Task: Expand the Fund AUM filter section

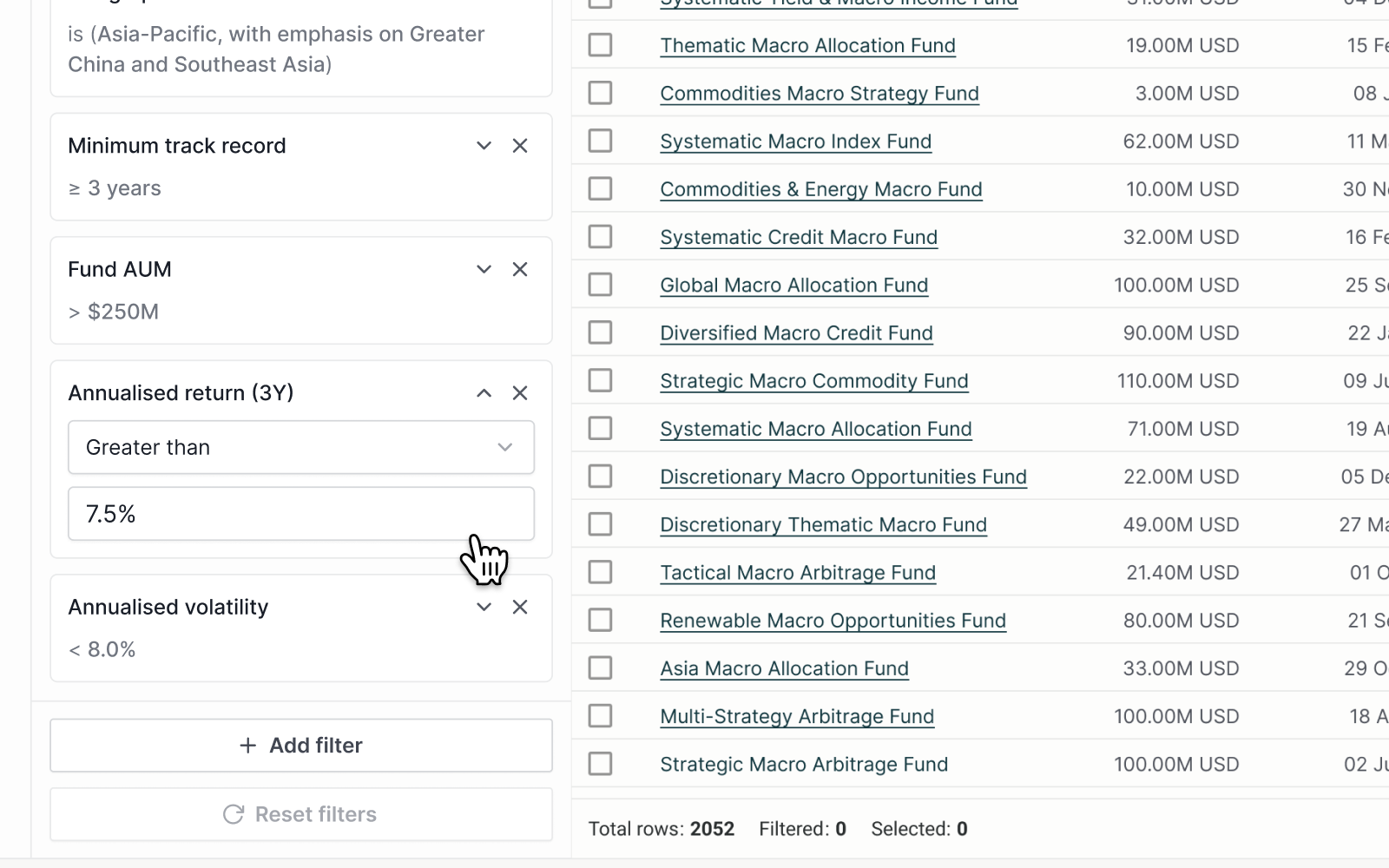Action: coord(484,269)
